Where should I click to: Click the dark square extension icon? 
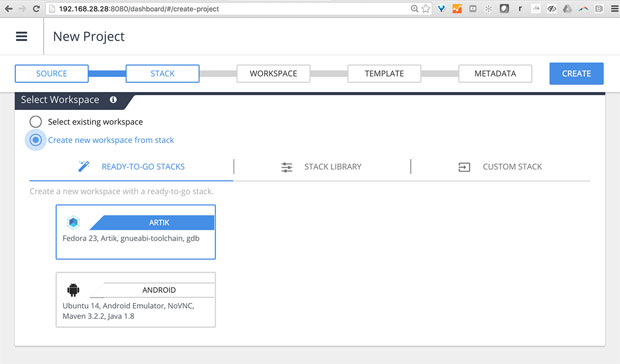pos(504,9)
